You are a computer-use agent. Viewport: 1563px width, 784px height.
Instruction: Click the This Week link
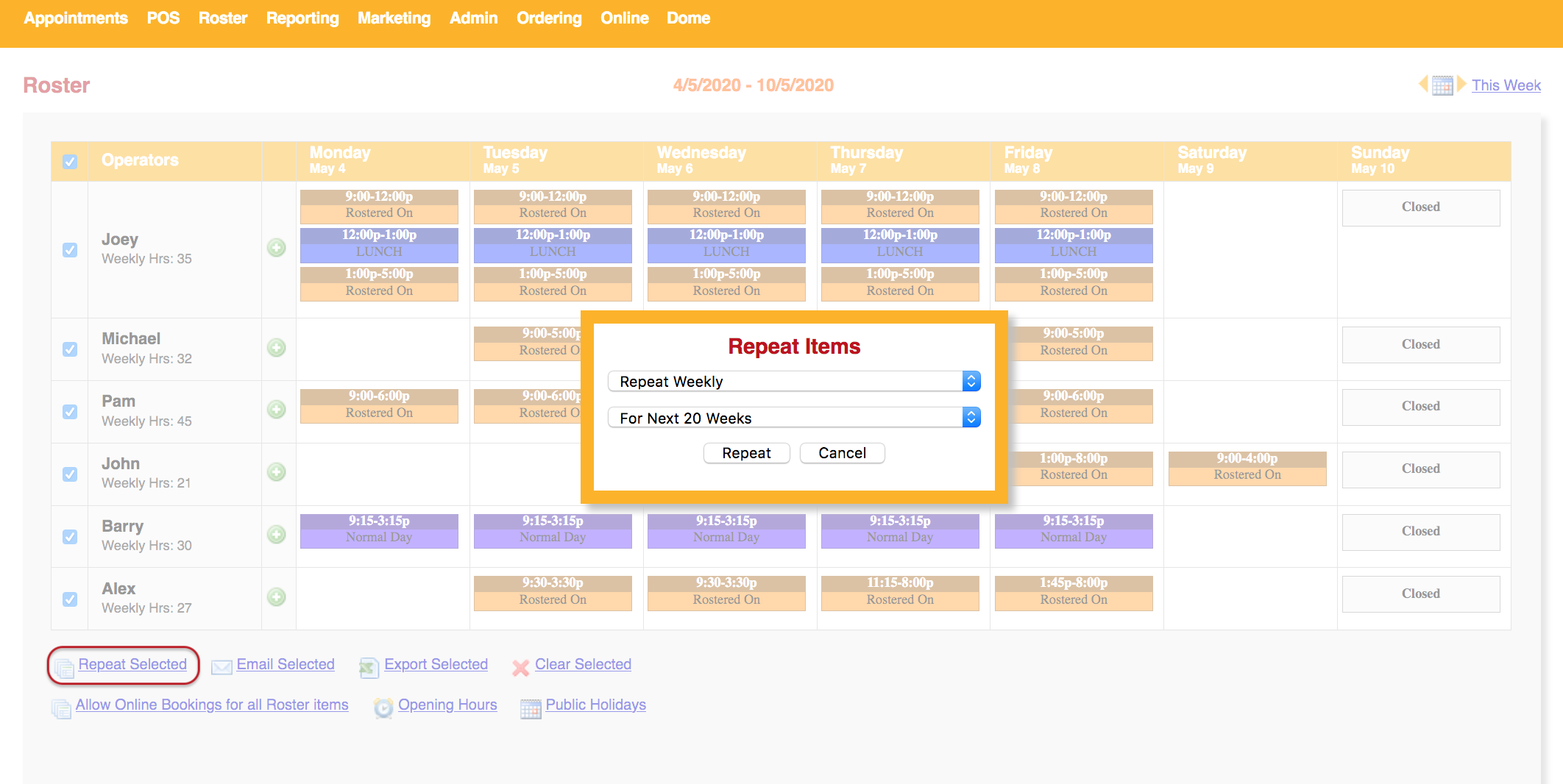point(1506,85)
